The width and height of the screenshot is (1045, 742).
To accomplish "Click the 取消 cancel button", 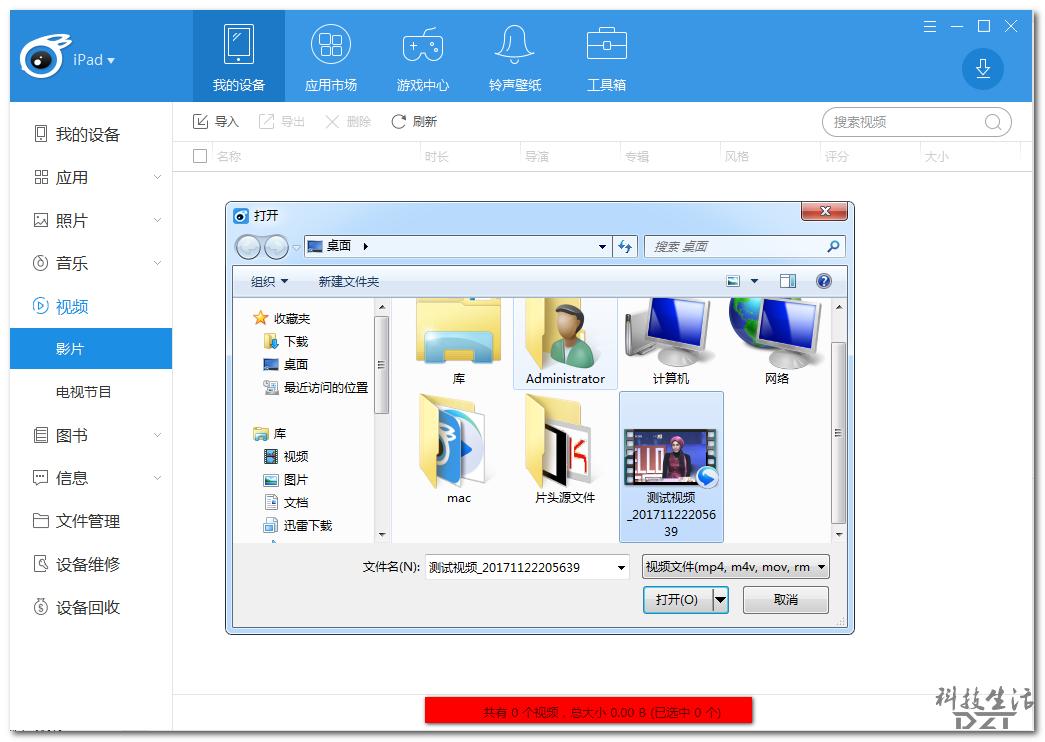I will 785,599.
